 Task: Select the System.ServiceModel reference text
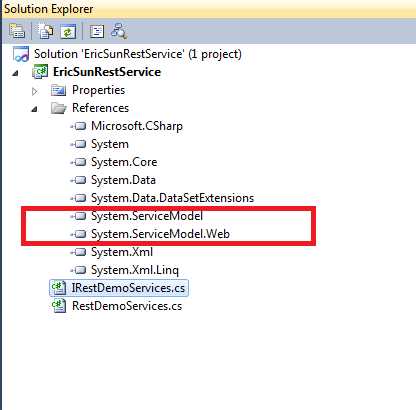147,216
